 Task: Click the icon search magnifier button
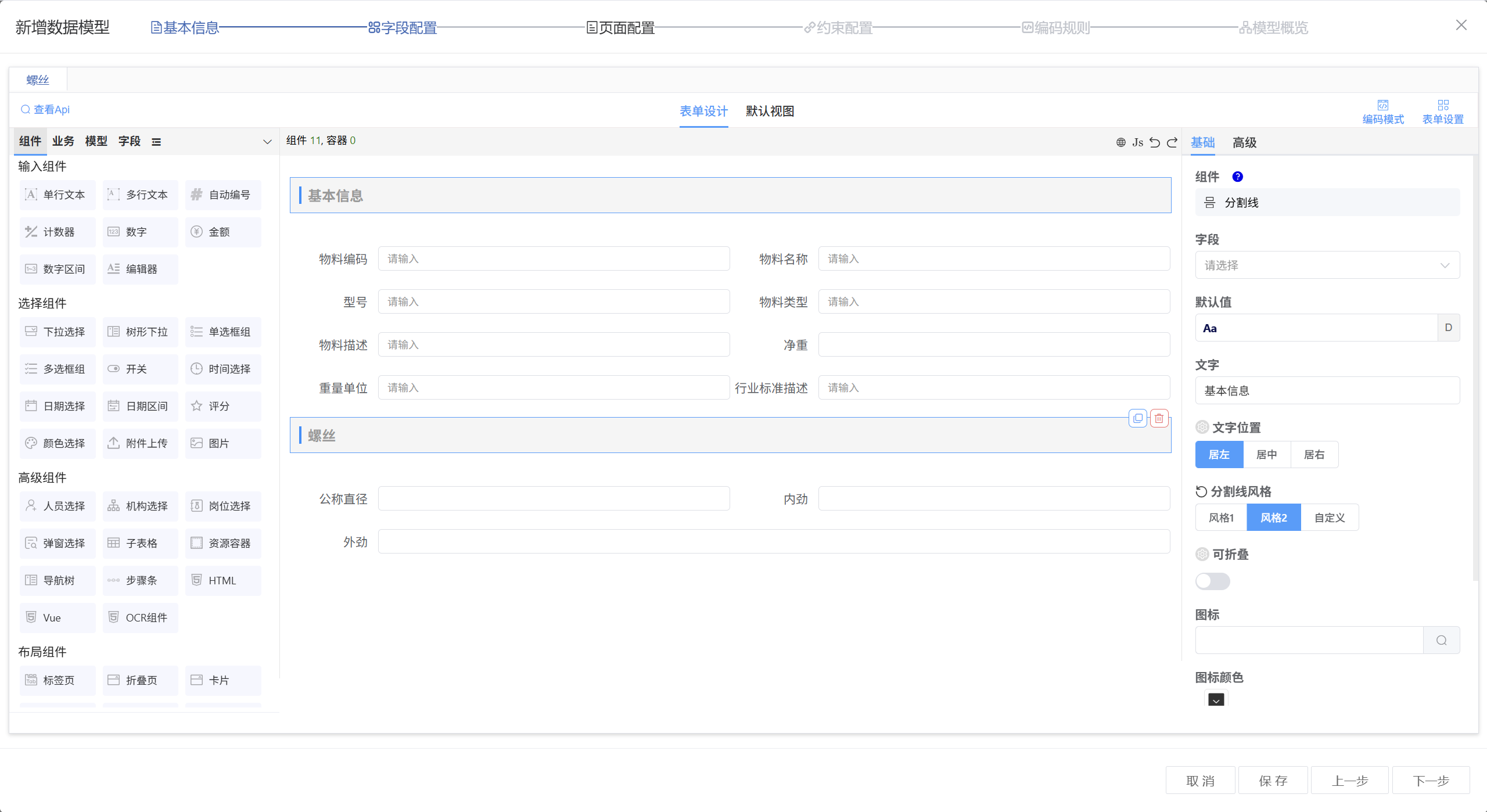tap(1441, 640)
